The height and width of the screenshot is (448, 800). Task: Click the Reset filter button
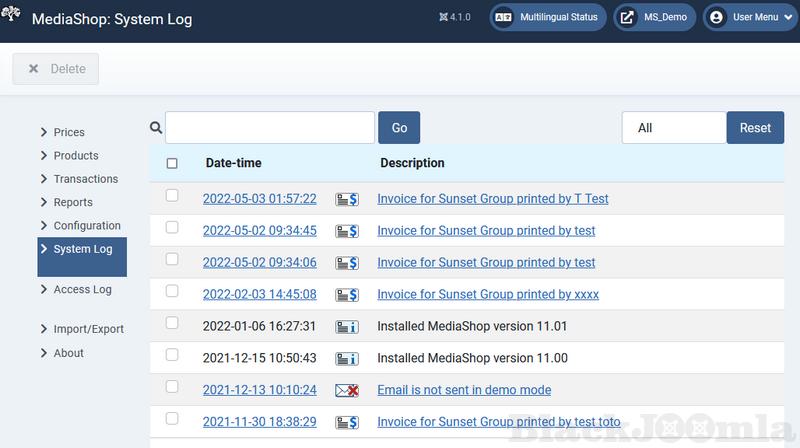(x=755, y=128)
